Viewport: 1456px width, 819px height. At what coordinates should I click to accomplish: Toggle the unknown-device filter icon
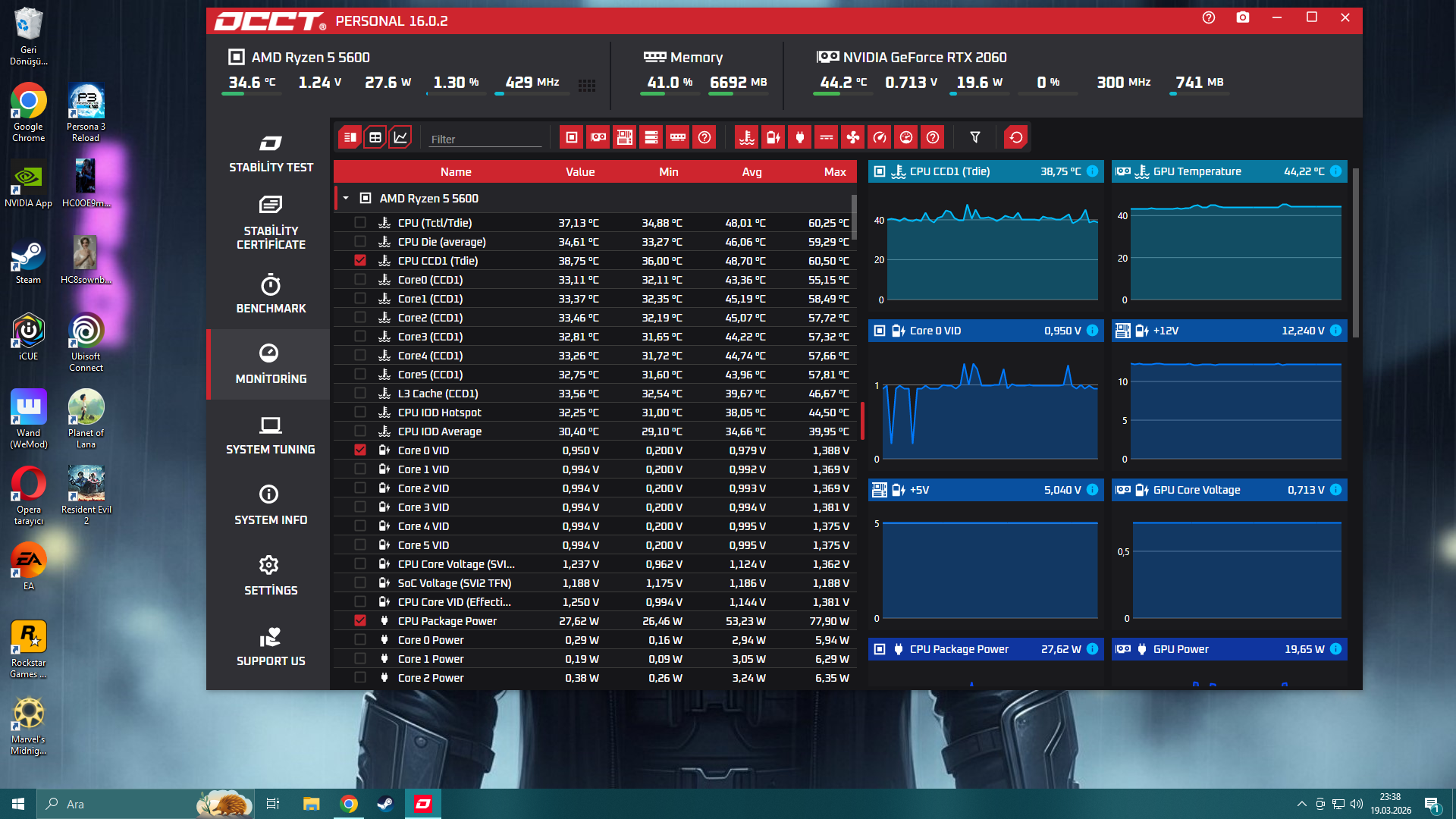[704, 137]
